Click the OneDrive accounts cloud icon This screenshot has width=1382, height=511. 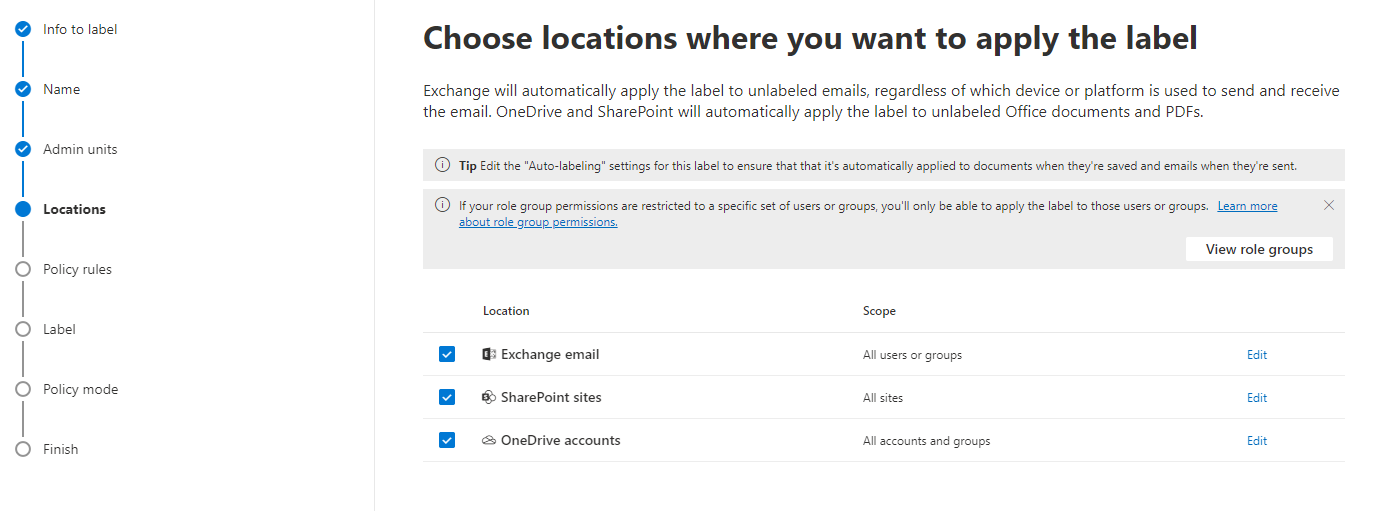489,440
